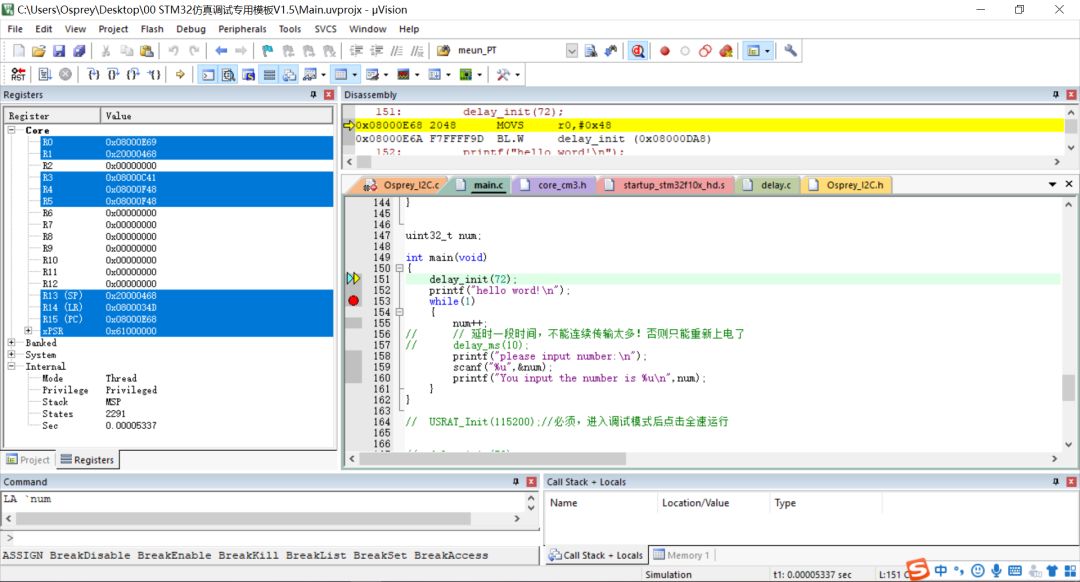Image resolution: width=1080 pixels, height=582 pixels.
Task: Toggle Call Stack window button
Action: pos(289,74)
